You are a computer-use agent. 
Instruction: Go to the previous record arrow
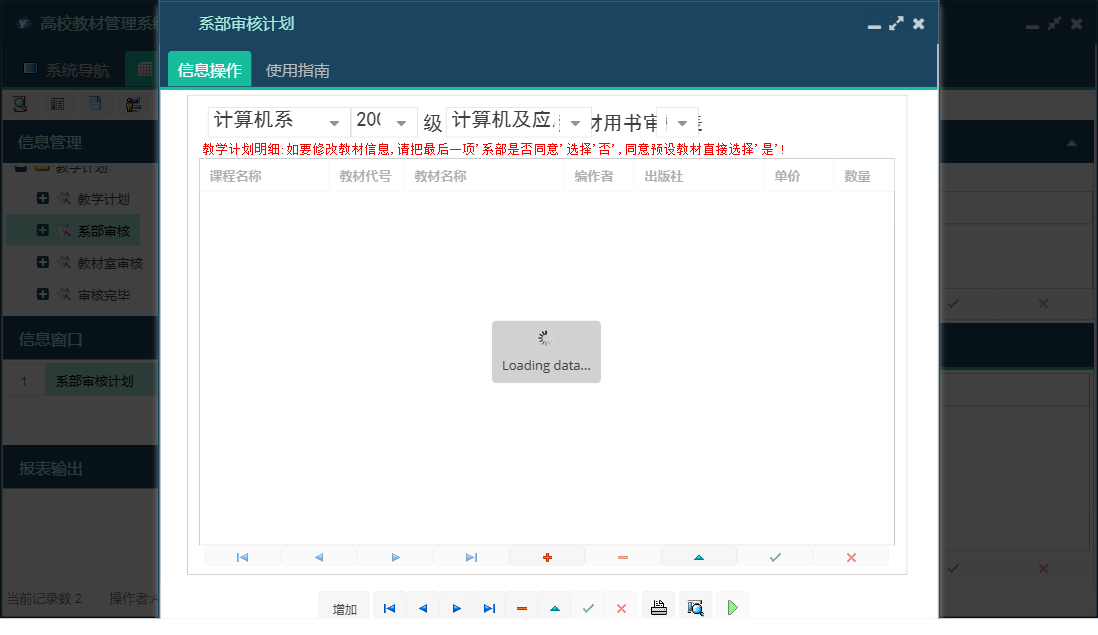[x=318, y=556]
